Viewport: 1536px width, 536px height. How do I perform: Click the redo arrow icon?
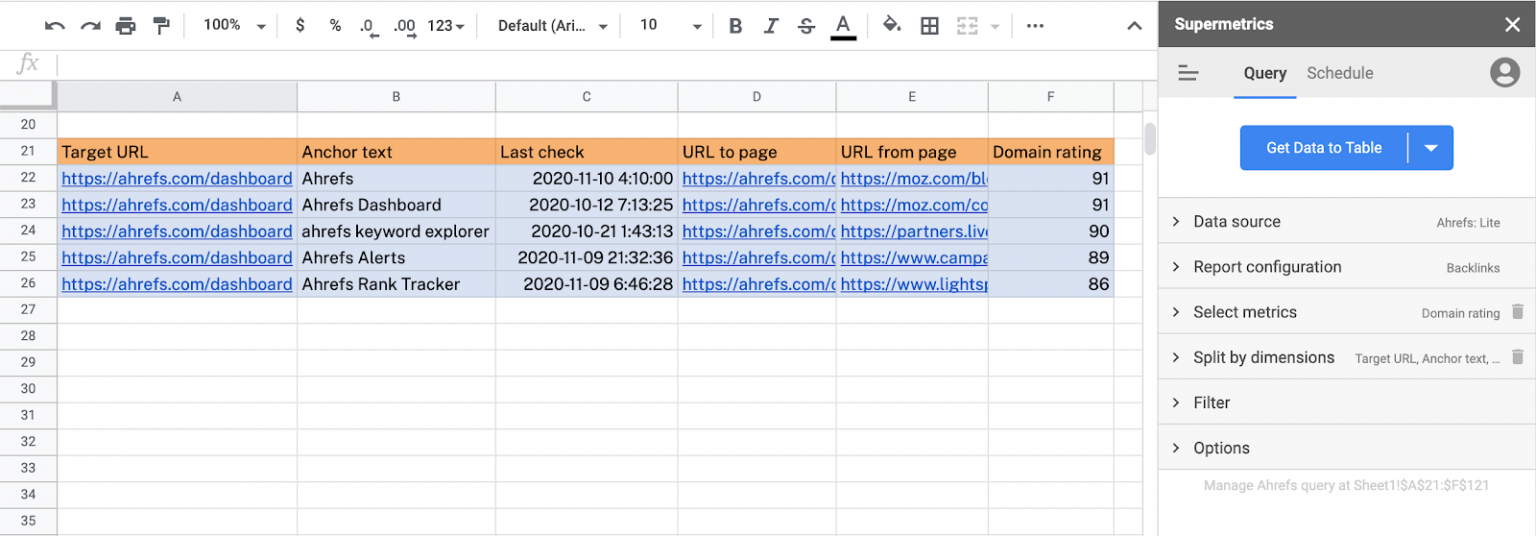click(x=90, y=26)
